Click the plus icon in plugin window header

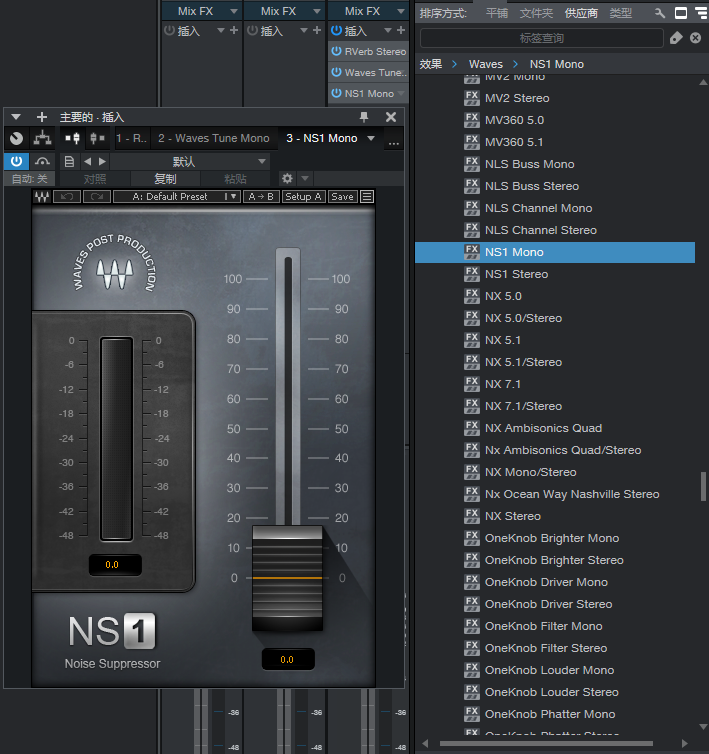pos(42,117)
